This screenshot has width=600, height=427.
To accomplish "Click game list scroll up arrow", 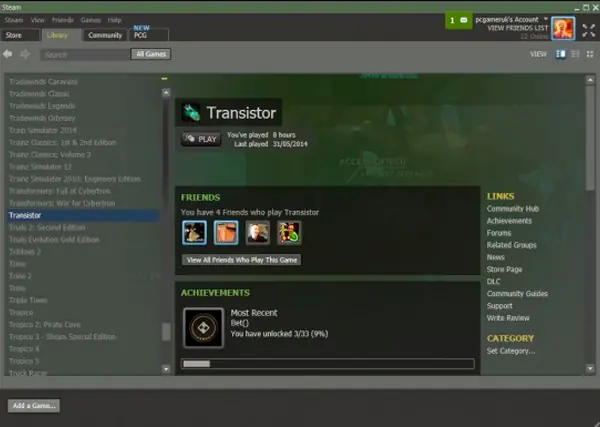I will click(166, 93).
